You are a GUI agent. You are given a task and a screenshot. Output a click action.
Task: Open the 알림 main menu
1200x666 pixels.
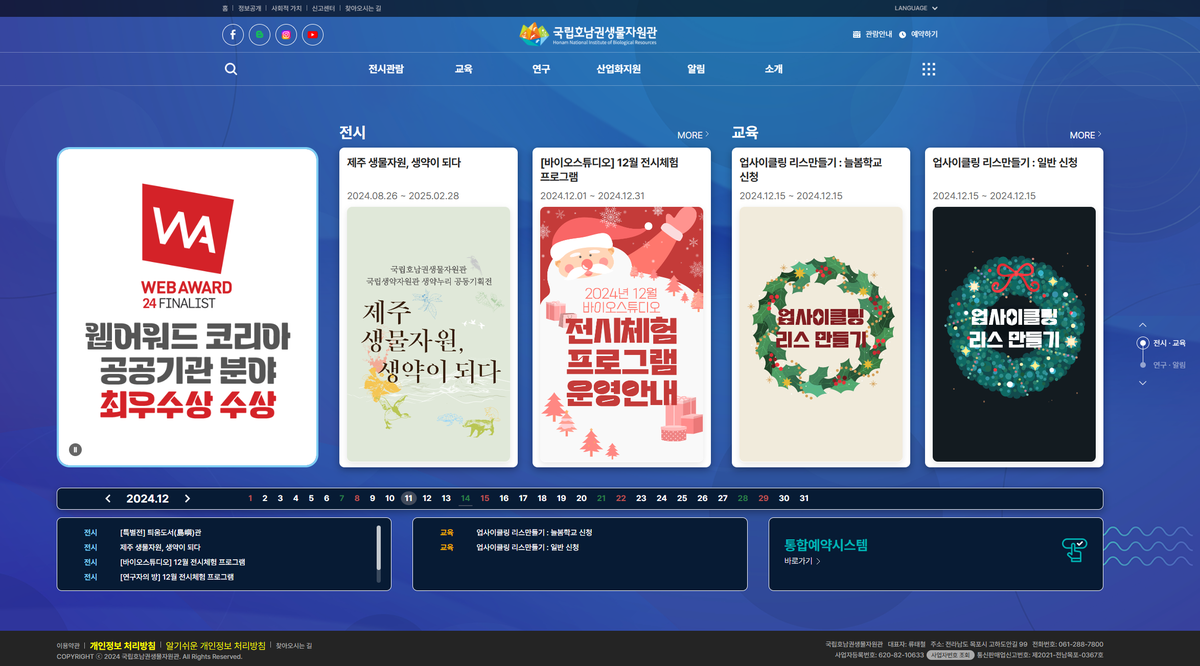pos(696,69)
